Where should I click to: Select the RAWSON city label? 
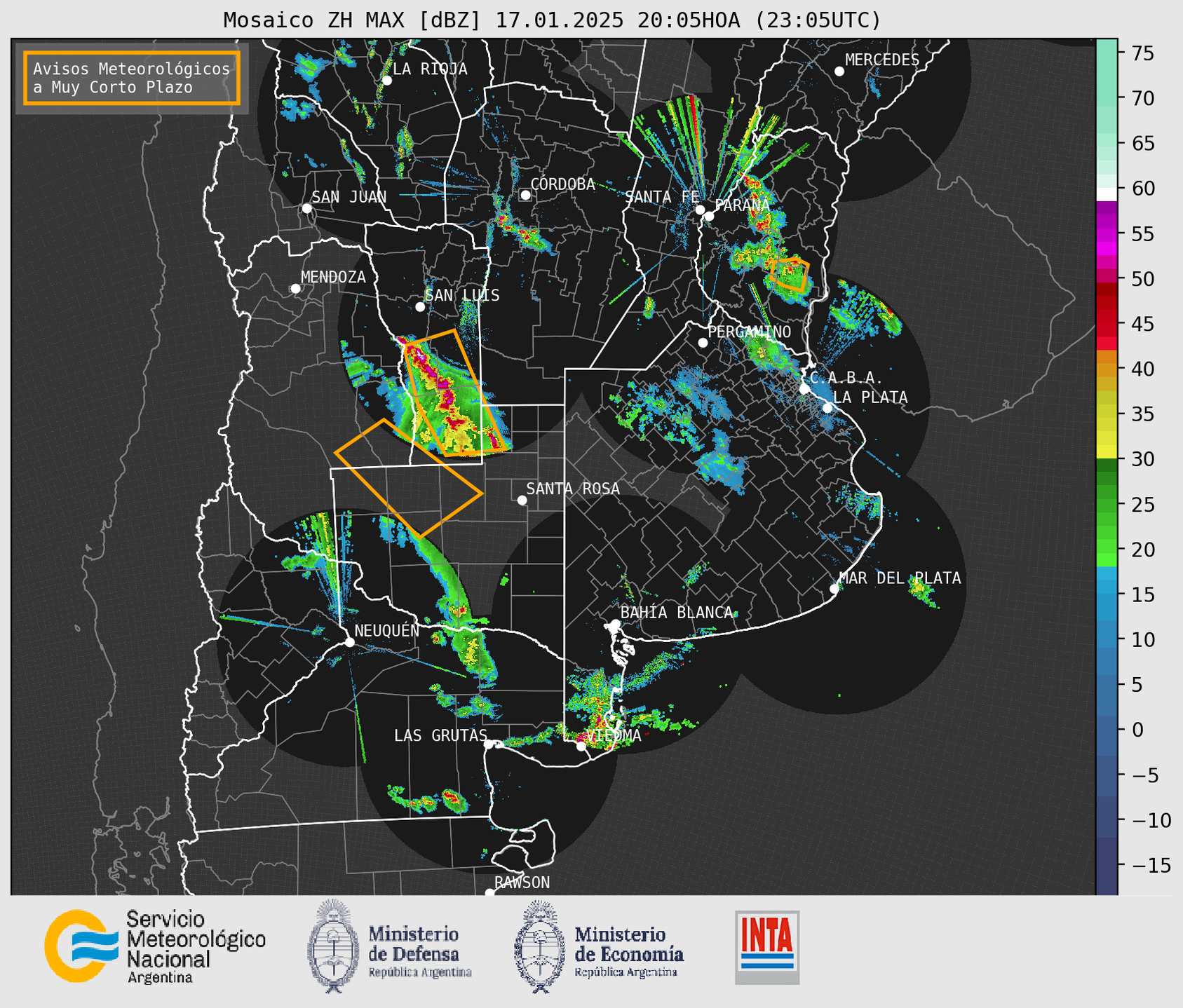click(x=522, y=883)
